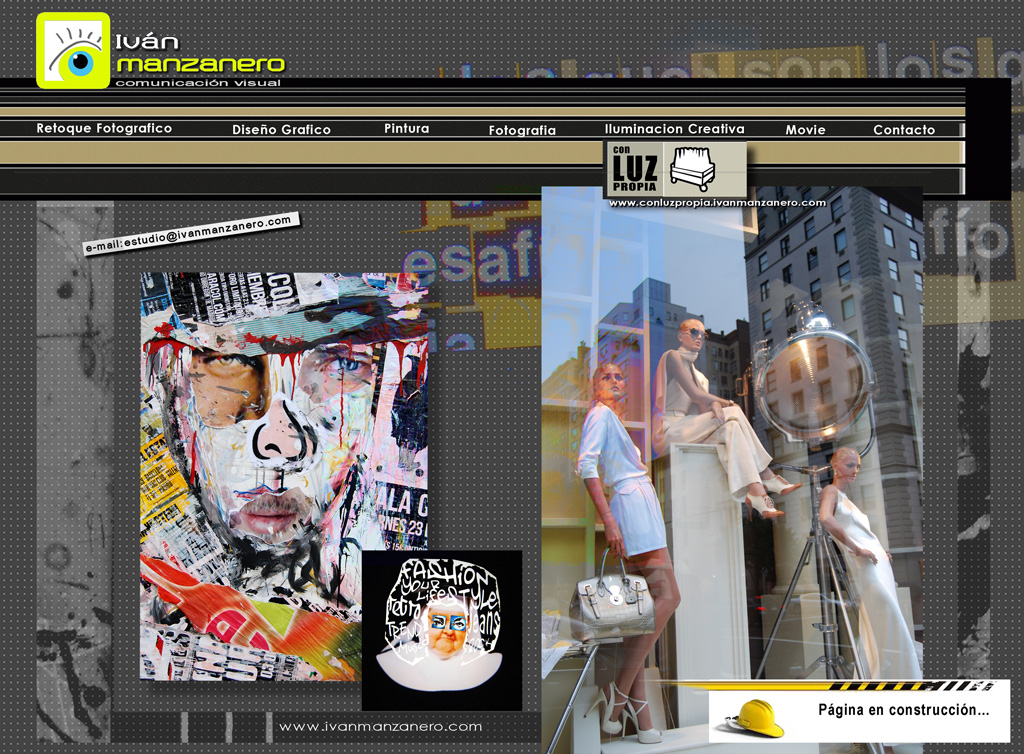Click the armchair icon in Luz Propia banner
The width and height of the screenshot is (1024, 754).
pos(694,168)
